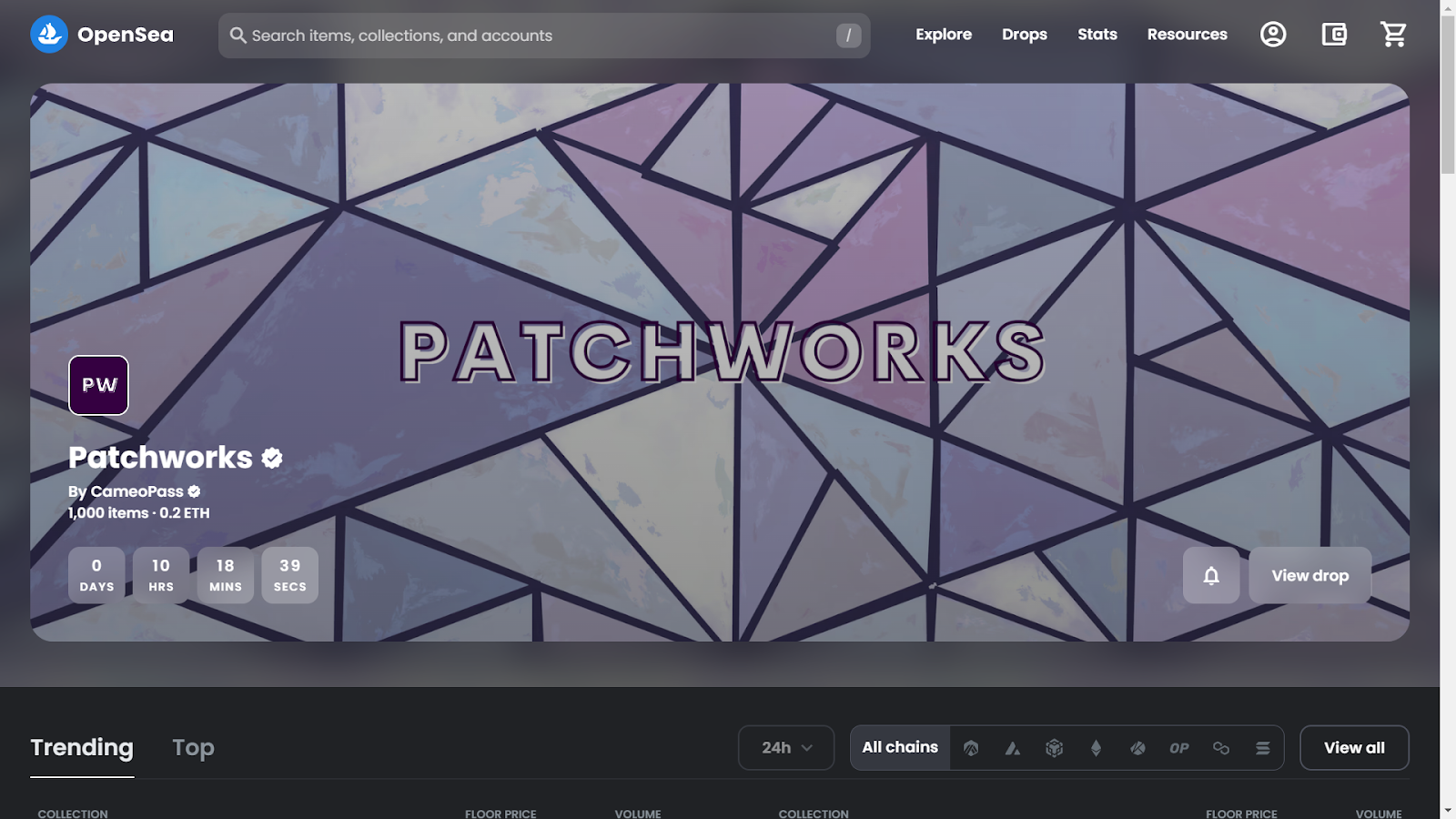
Task: Switch to the Top tab
Action: point(193,748)
